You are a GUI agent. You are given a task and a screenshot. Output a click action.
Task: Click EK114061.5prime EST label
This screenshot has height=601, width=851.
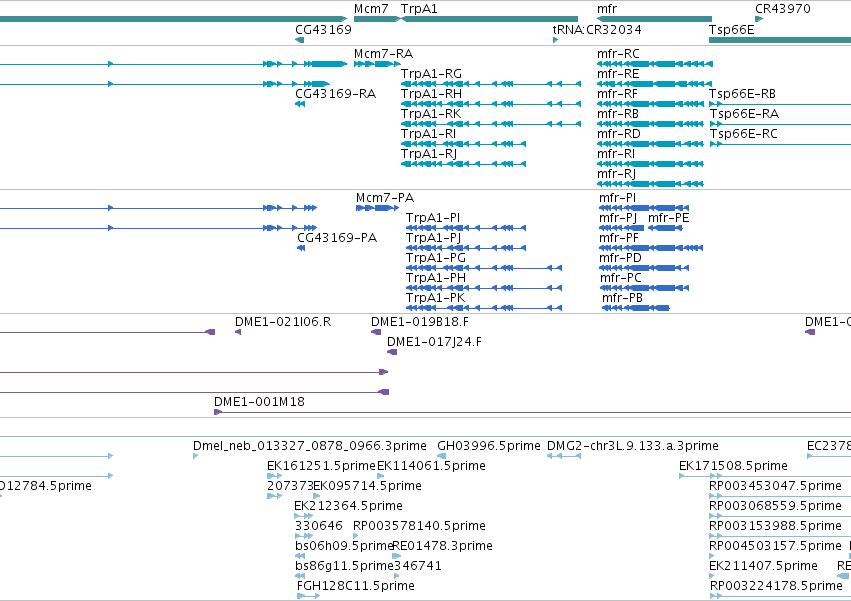[x=431, y=466]
